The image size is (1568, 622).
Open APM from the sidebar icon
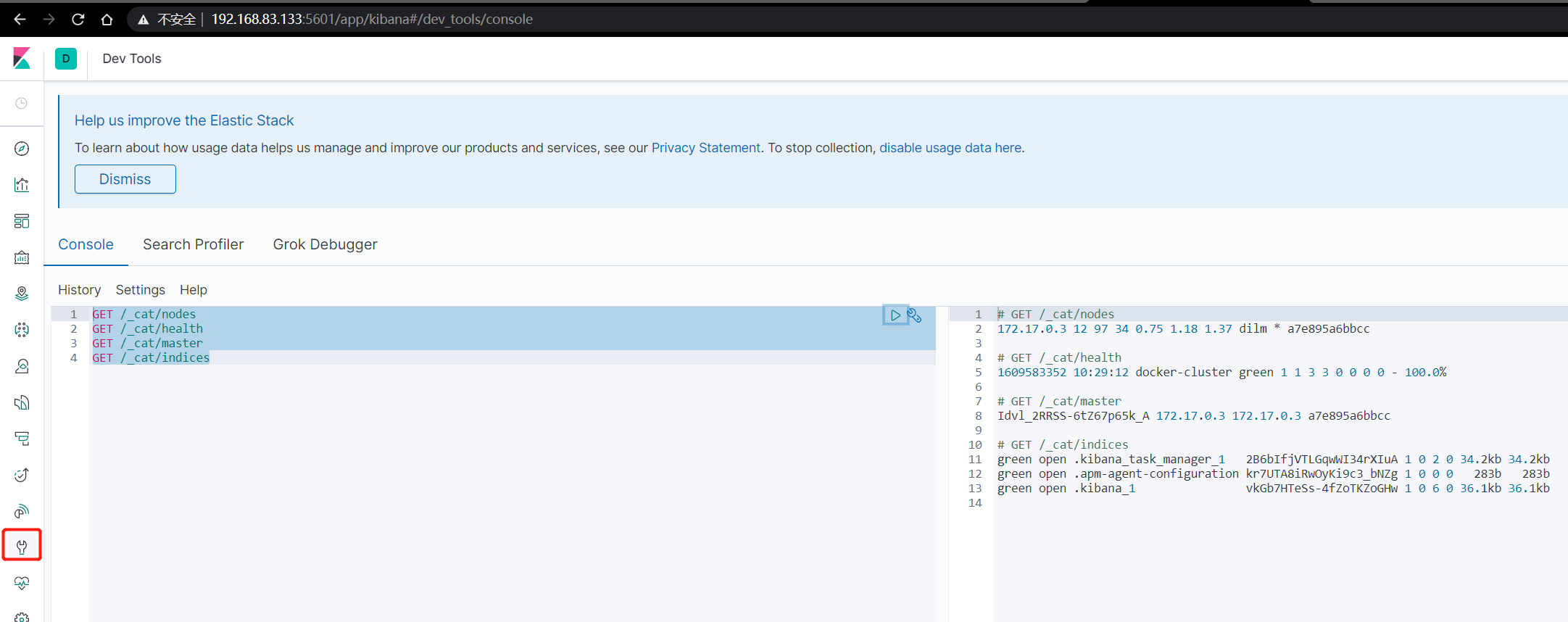coord(22,439)
